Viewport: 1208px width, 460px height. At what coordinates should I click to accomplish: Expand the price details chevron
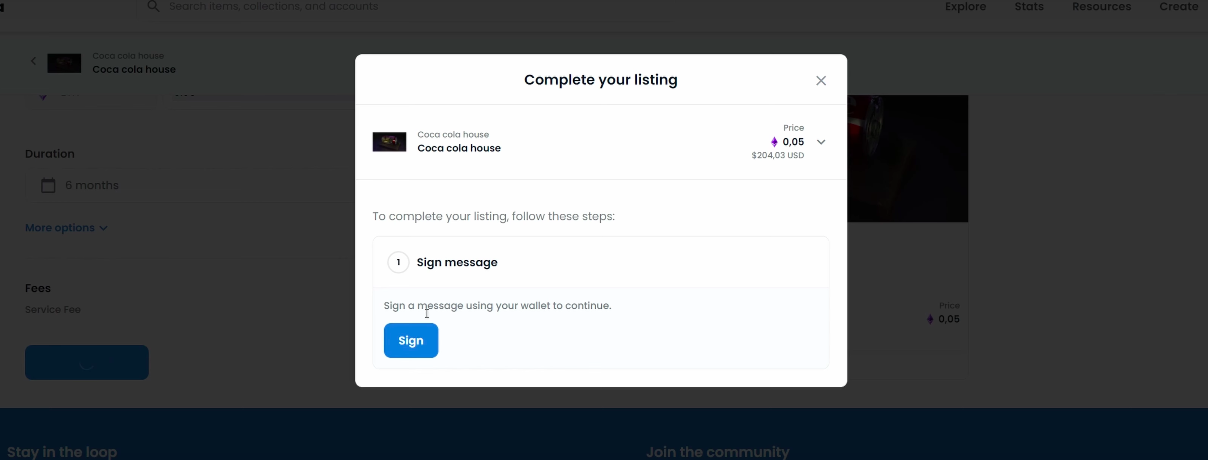[x=821, y=142]
